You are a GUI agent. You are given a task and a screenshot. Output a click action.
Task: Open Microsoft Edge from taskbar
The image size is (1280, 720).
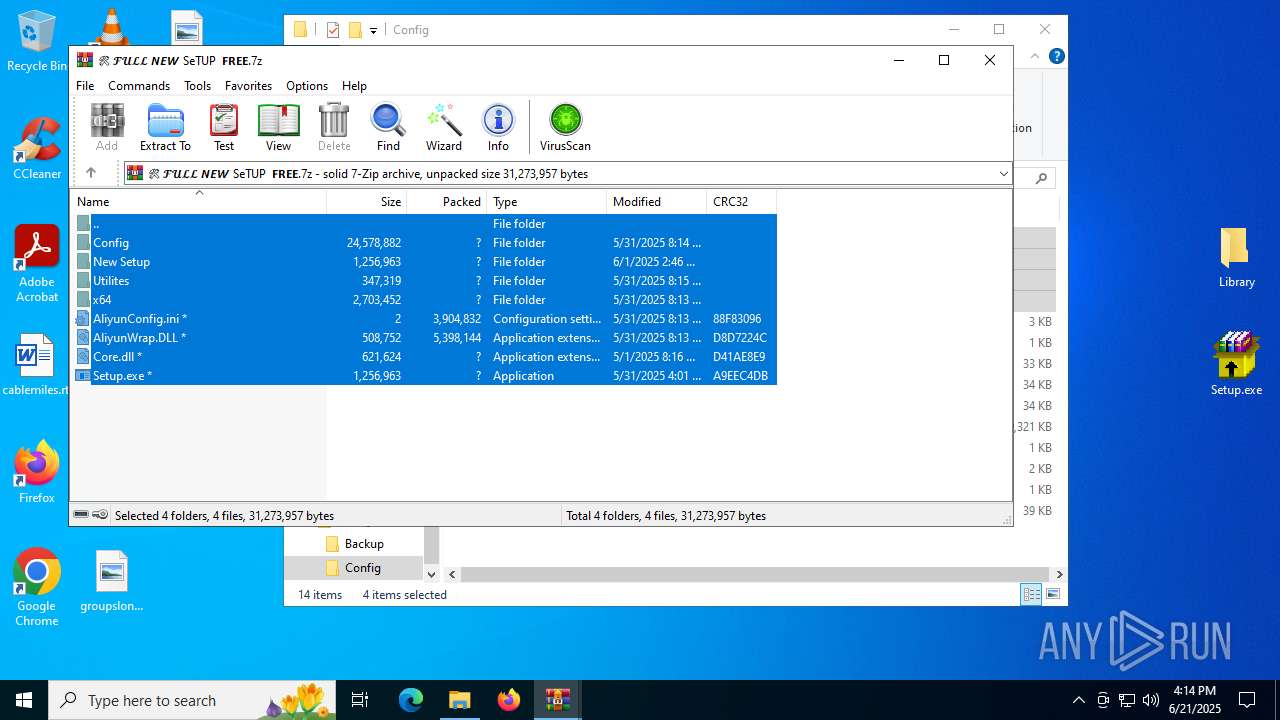pyautogui.click(x=411, y=700)
